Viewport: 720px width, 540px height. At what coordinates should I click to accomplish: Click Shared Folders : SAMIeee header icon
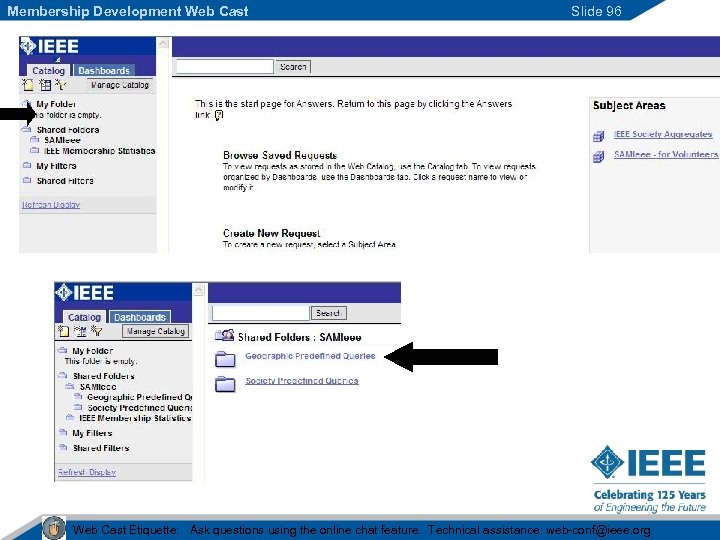(225, 336)
